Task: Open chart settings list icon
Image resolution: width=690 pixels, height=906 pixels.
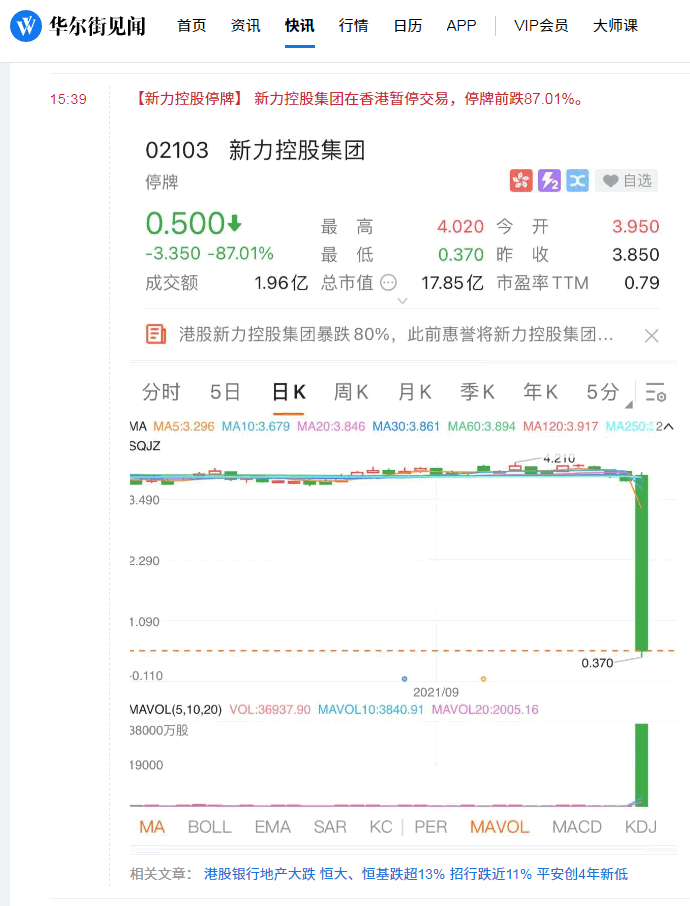Action: (x=656, y=392)
